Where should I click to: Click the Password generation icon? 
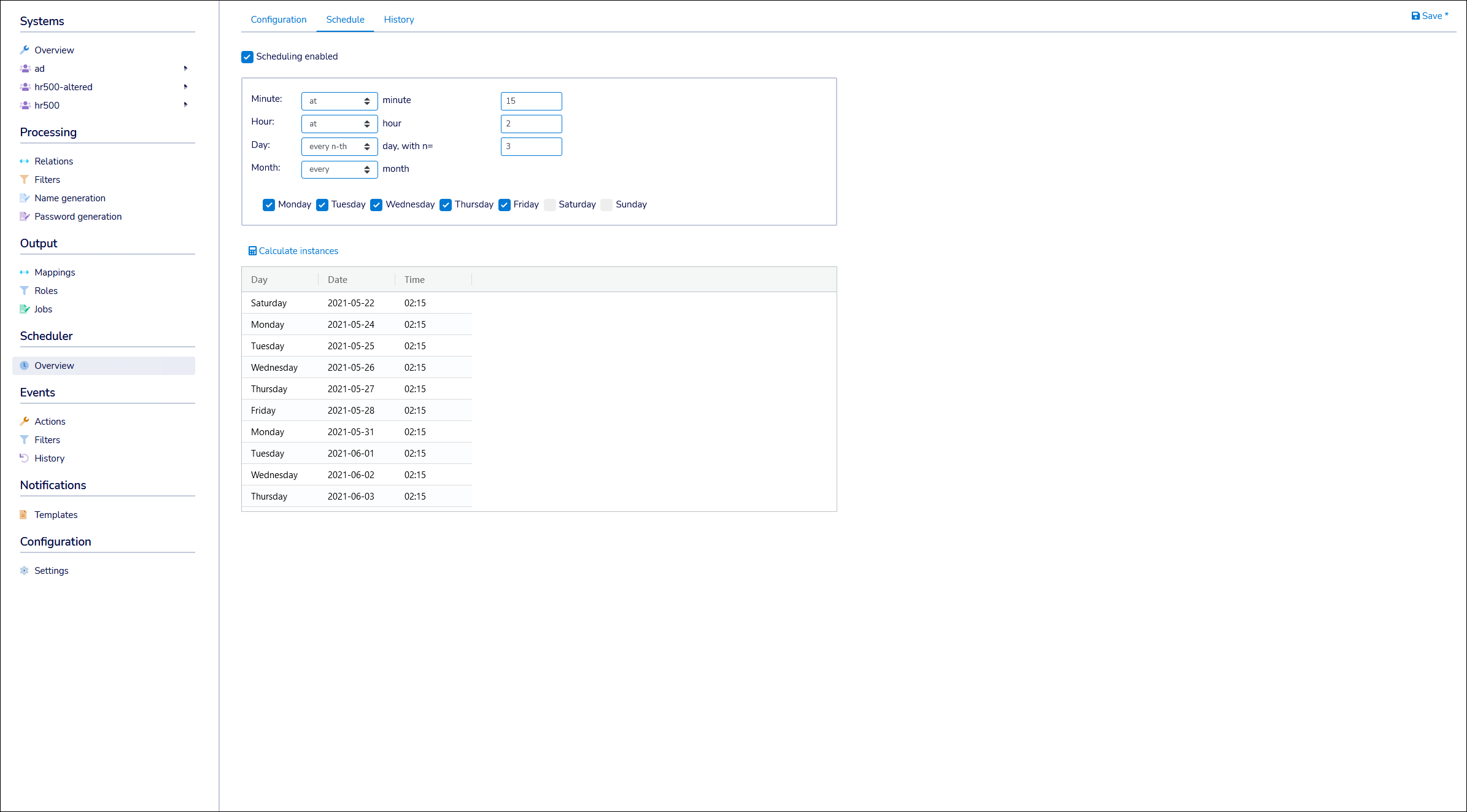point(25,217)
